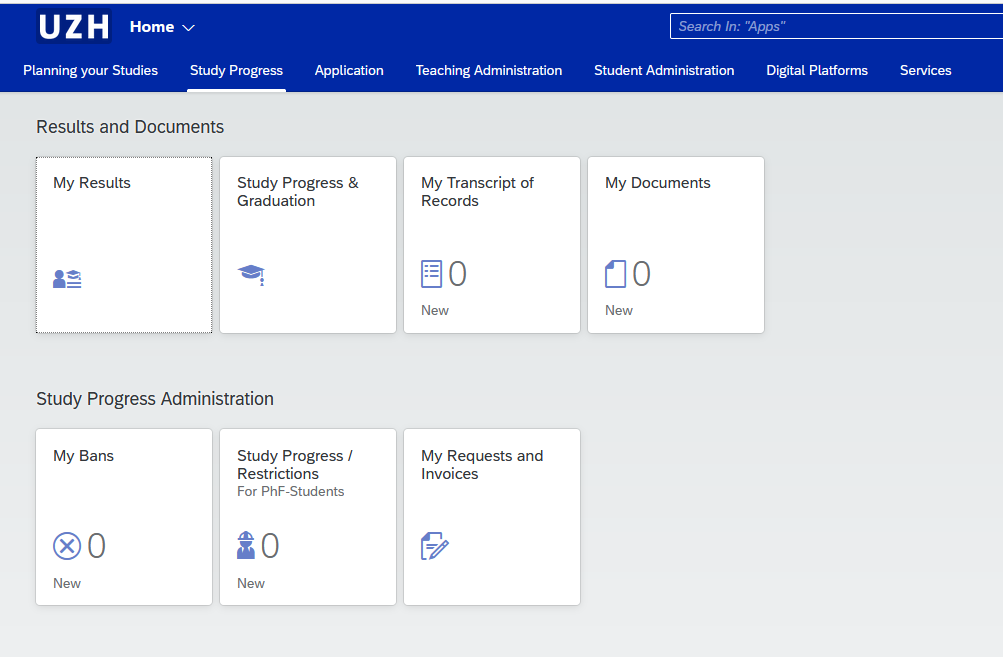1003x657 pixels.
Task: Switch to the Application tab
Action: pyautogui.click(x=349, y=70)
